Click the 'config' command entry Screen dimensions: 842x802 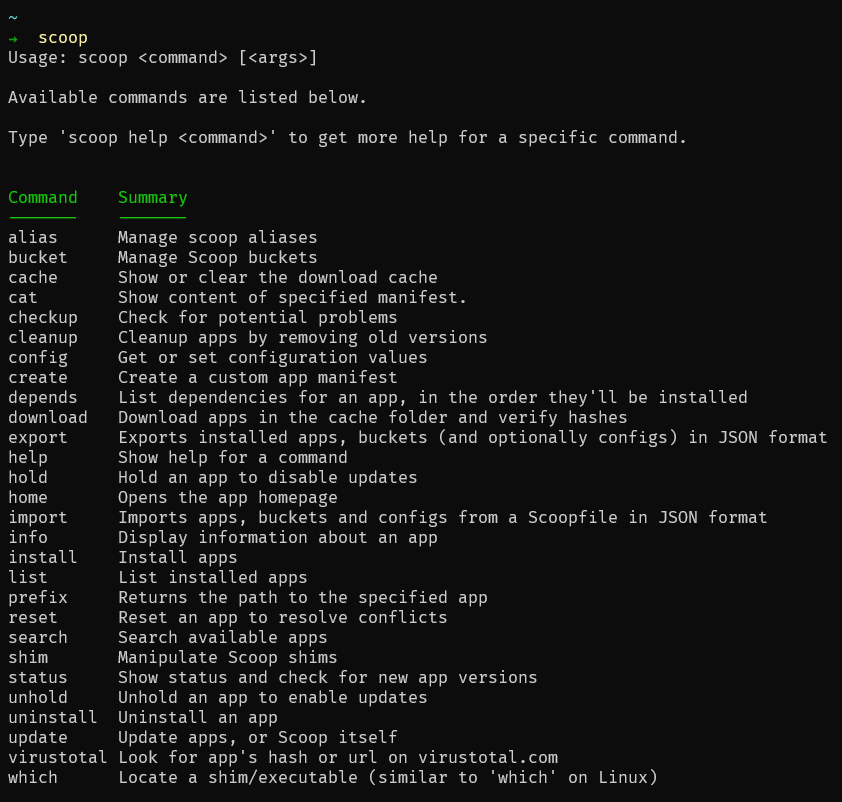click(x=38, y=358)
